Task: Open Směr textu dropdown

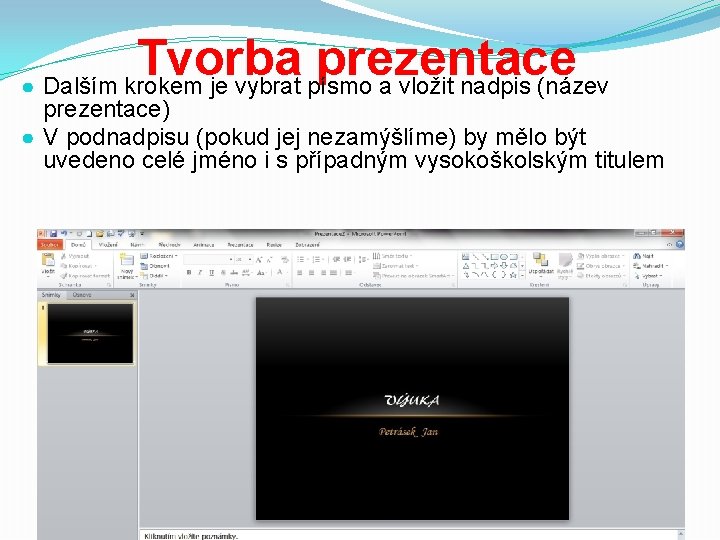Action: click(392, 256)
